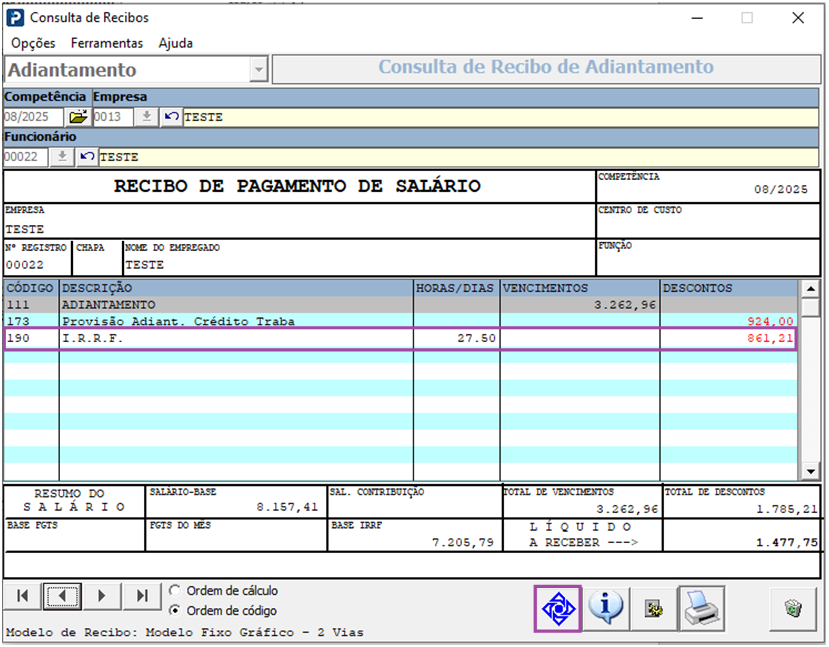Screen dimensions: 829x647
Task: Click the blue diamond icon button
Action: (x=557, y=607)
